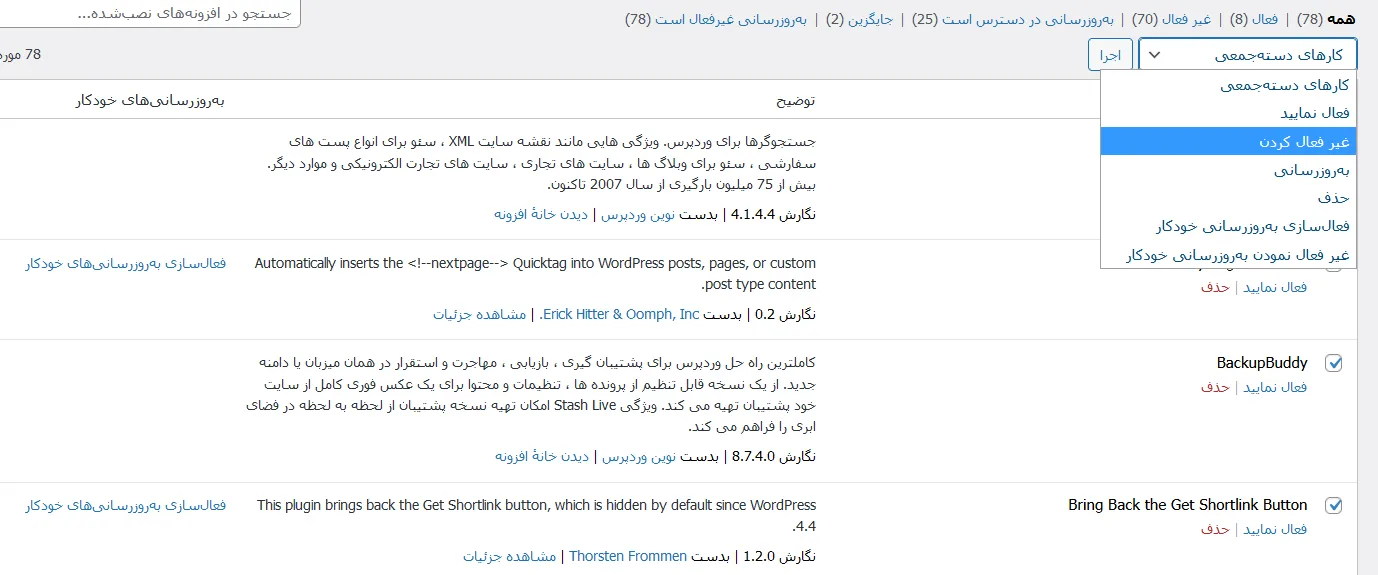Activate BackupBuddy with 'فعال نمایید'
The width and height of the screenshot is (1378, 575).
click(1274, 387)
